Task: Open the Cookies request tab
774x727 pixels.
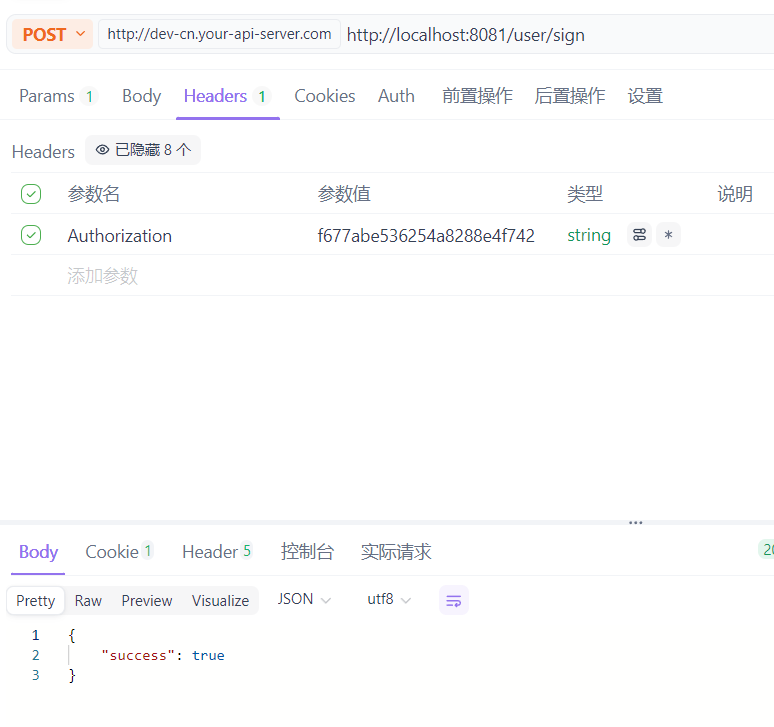Action: (324, 96)
